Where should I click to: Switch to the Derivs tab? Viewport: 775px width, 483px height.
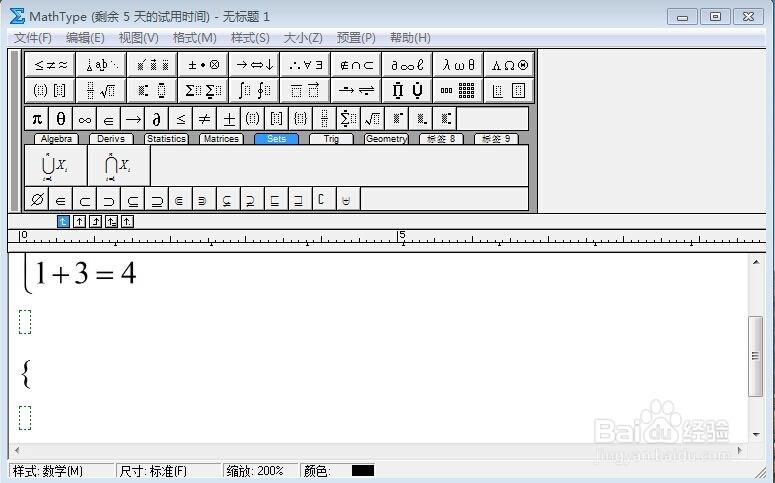point(111,139)
